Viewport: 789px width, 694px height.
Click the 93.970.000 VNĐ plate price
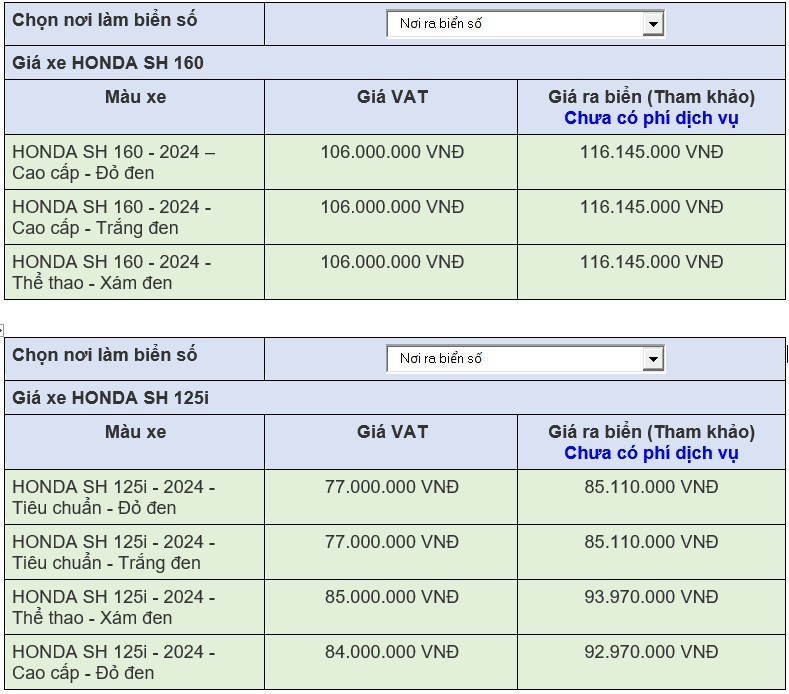click(x=651, y=597)
